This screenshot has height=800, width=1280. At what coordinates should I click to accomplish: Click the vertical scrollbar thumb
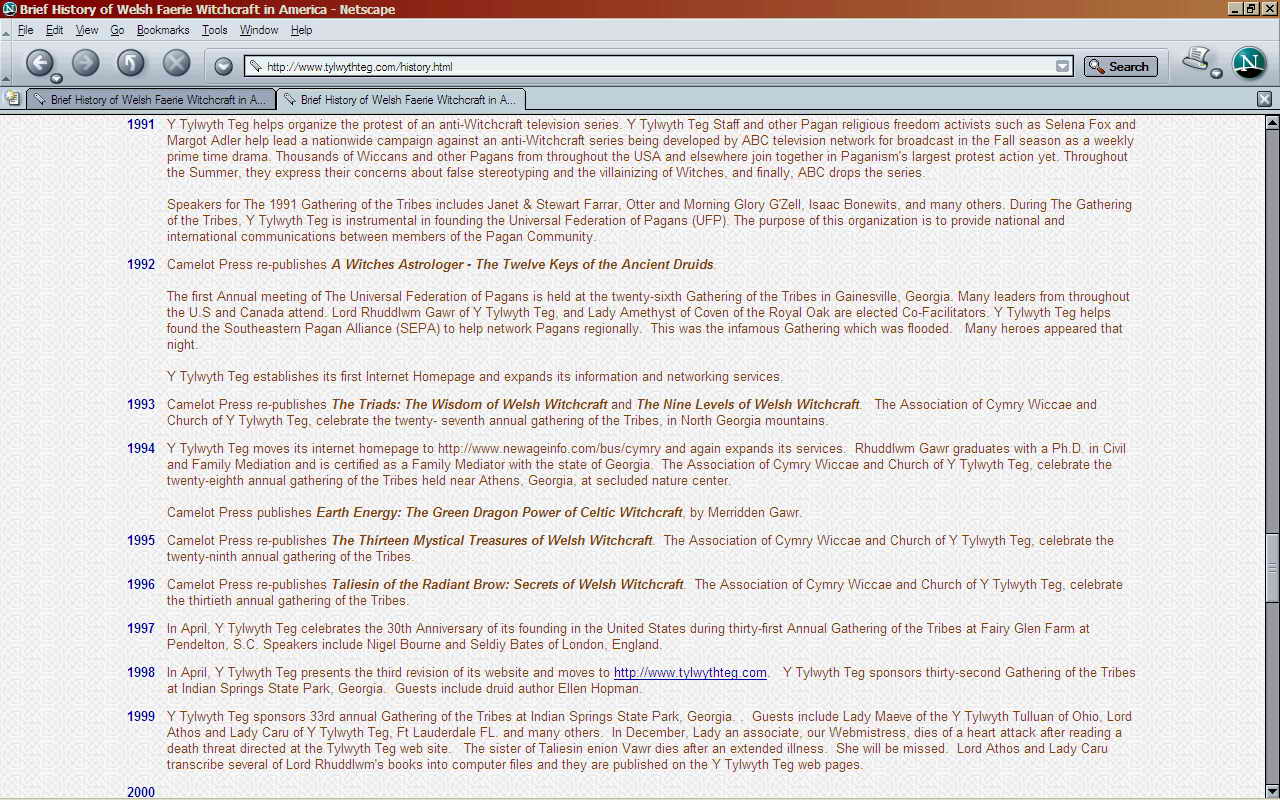pyautogui.click(x=1272, y=567)
